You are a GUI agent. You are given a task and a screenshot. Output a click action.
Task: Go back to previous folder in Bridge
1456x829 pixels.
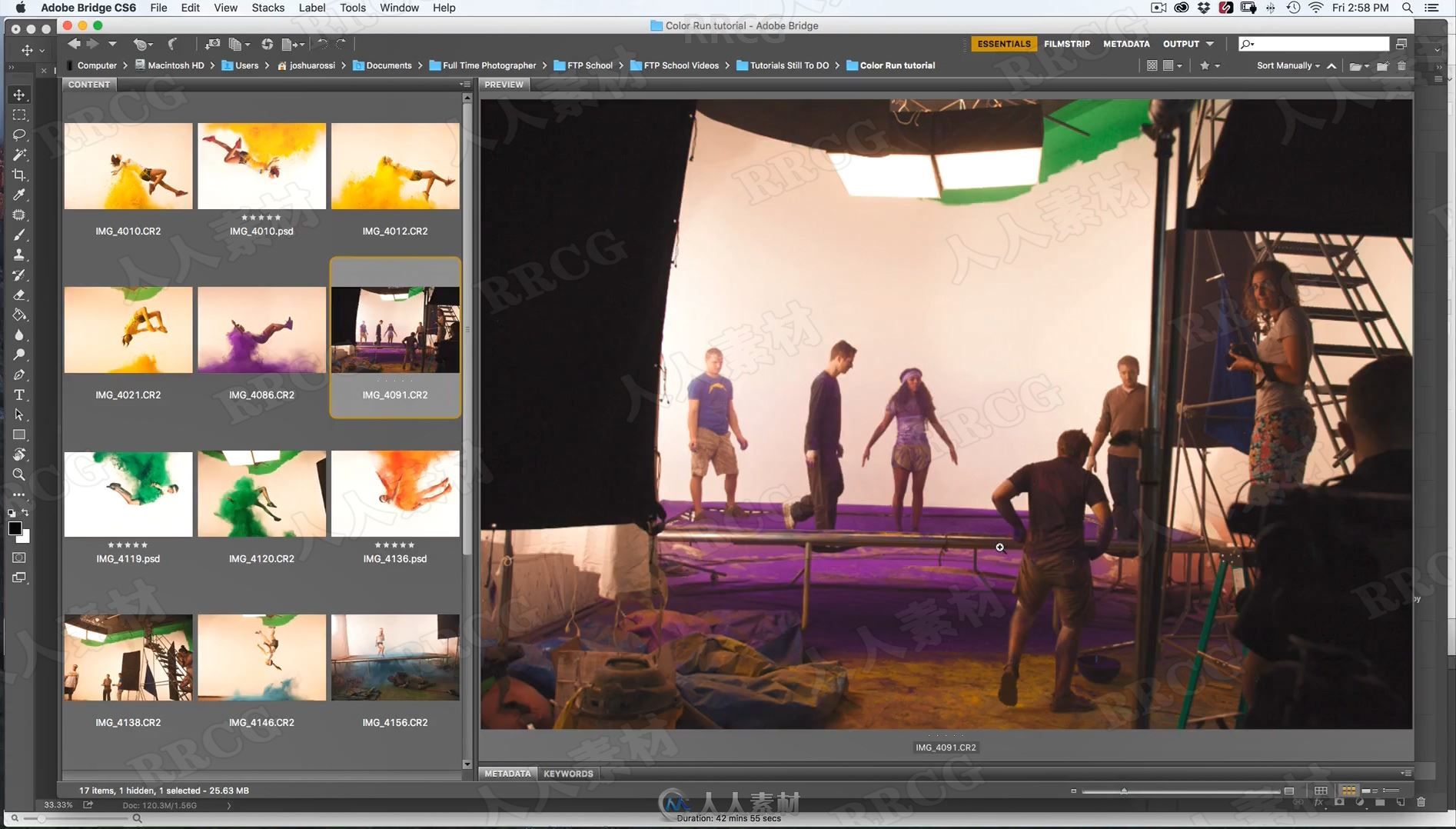point(74,44)
